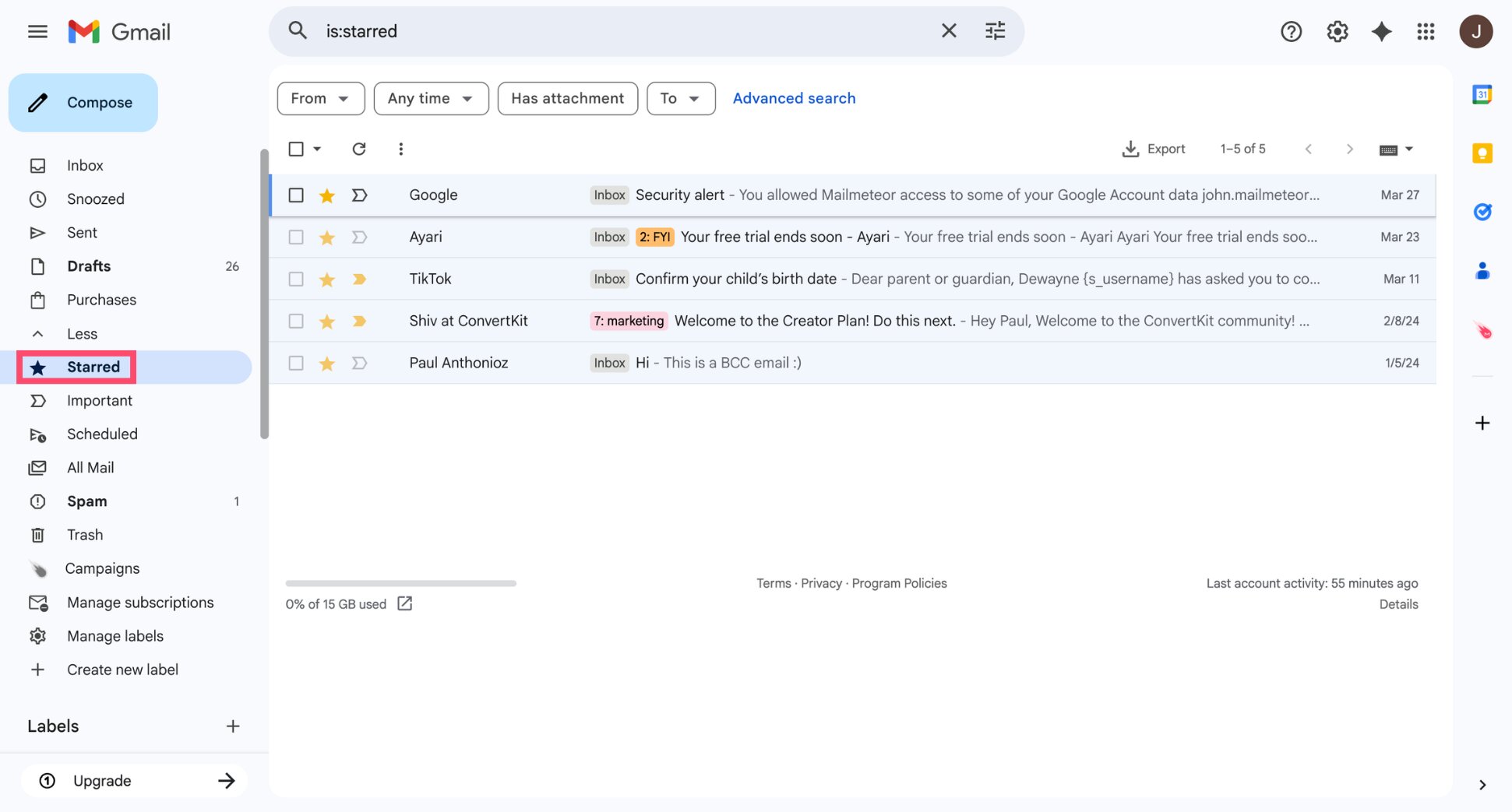Open Important folder
The height and width of the screenshot is (812, 1512).
click(100, 401)
